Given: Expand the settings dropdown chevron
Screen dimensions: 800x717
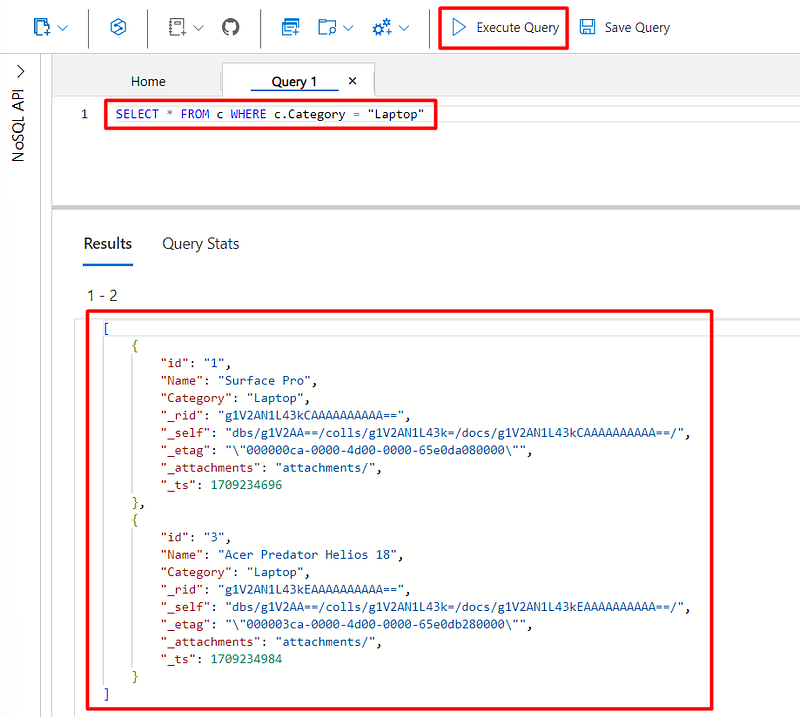Looking at the screenshot, I should 404,28.
